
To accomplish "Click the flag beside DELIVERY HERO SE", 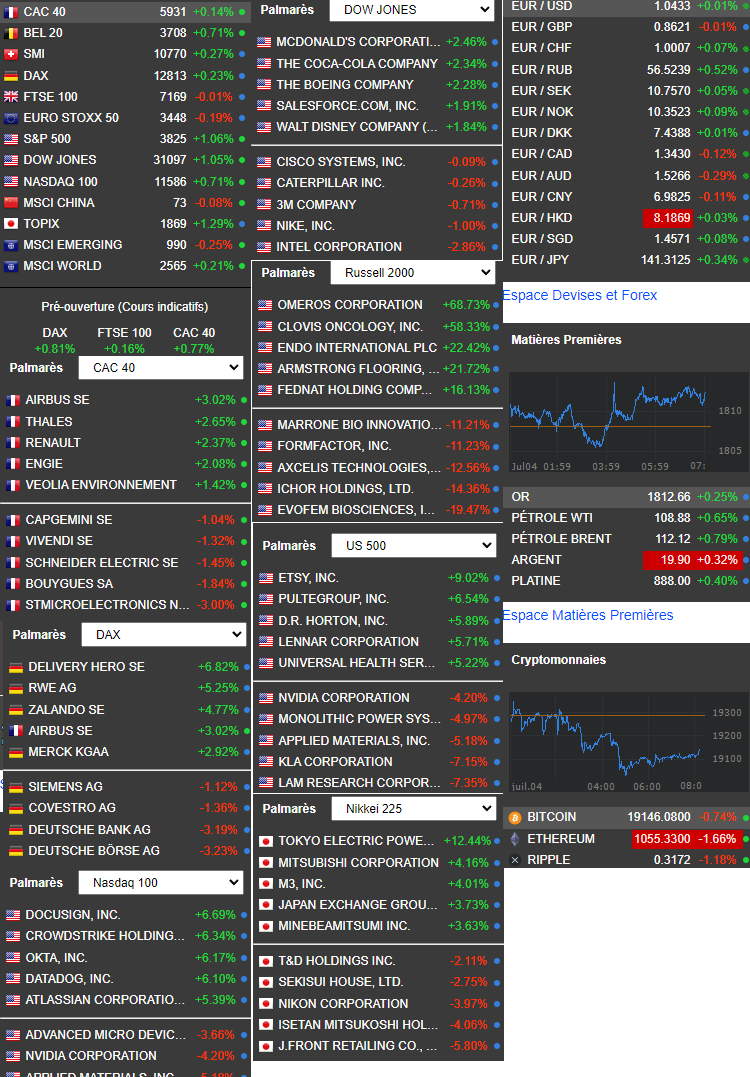I will [15, 667].
